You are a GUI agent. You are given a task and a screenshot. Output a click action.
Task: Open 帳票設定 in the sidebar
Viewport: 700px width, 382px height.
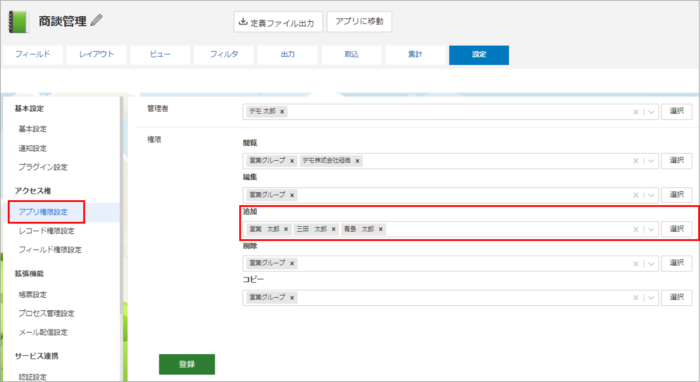(x=33, y=295)
